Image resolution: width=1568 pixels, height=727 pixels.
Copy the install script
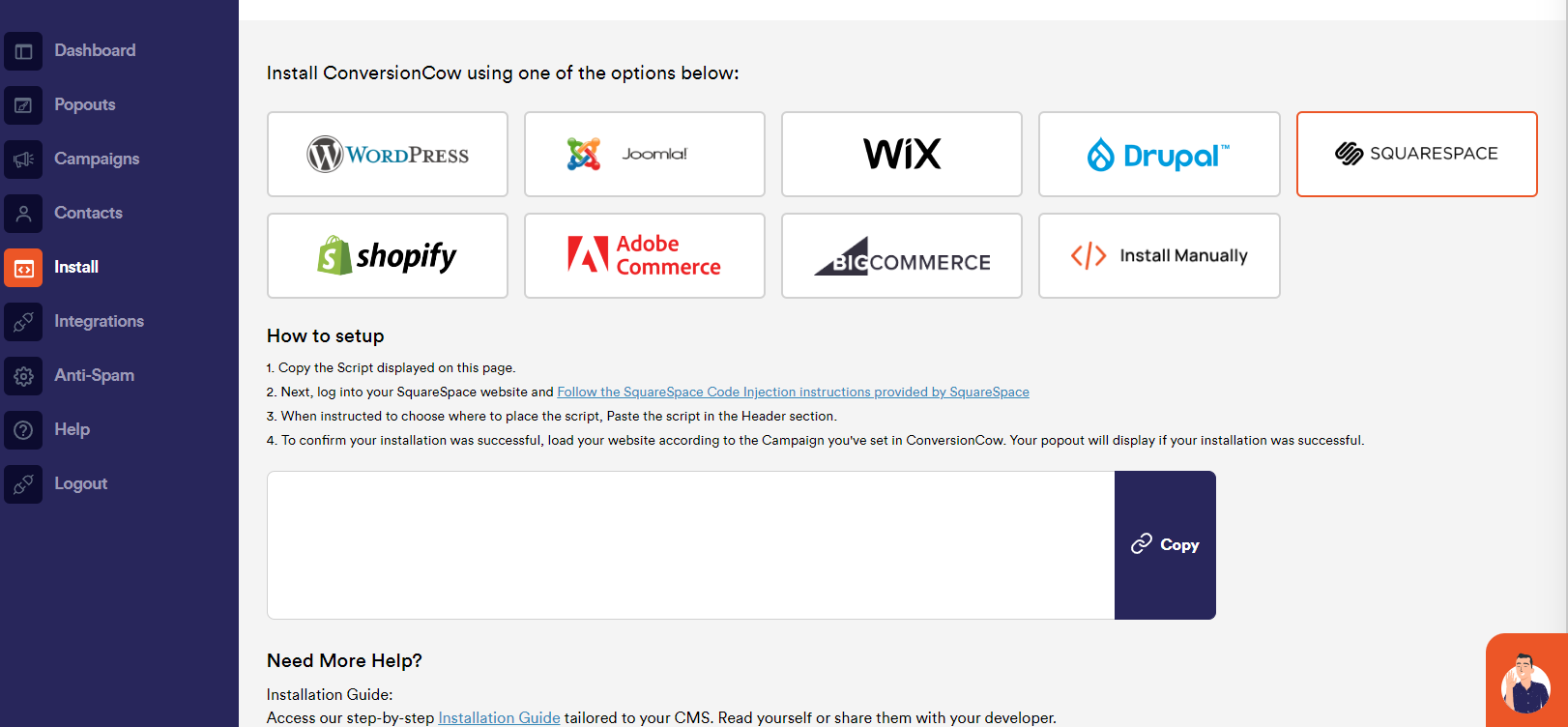[1165, 545]
